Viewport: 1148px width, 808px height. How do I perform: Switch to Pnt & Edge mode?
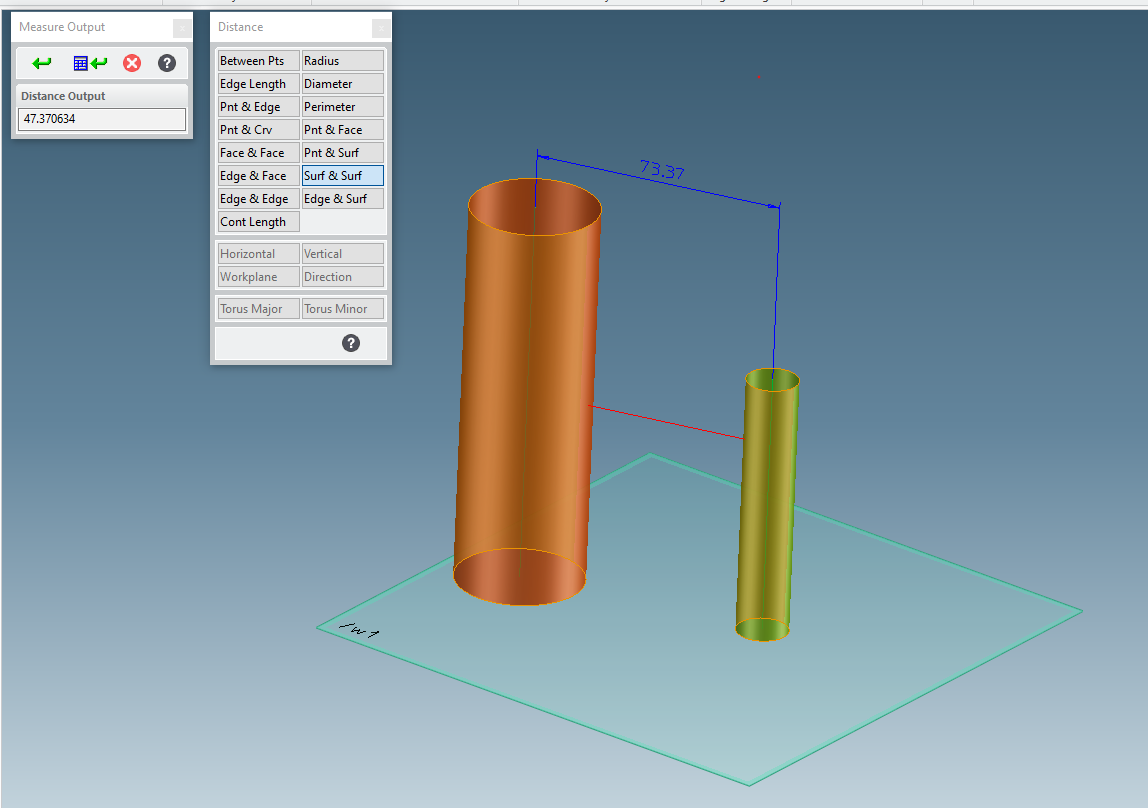click(x=257, y=106)
